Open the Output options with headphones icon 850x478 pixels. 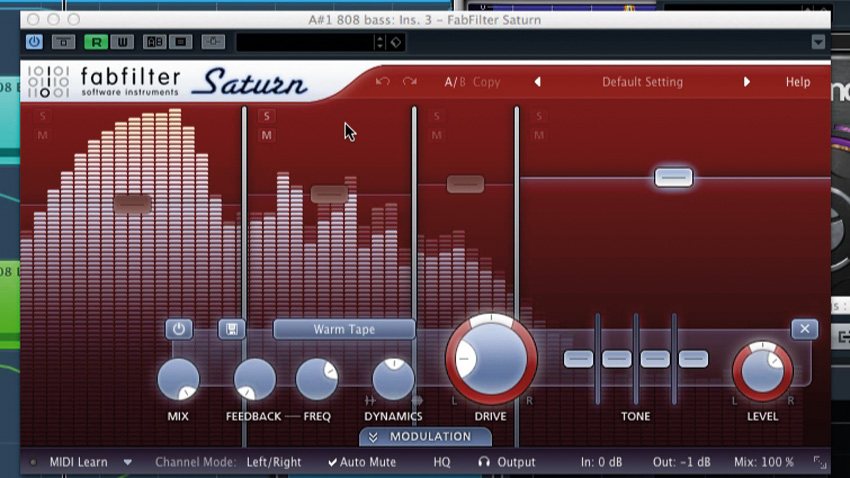pos(506,462)
